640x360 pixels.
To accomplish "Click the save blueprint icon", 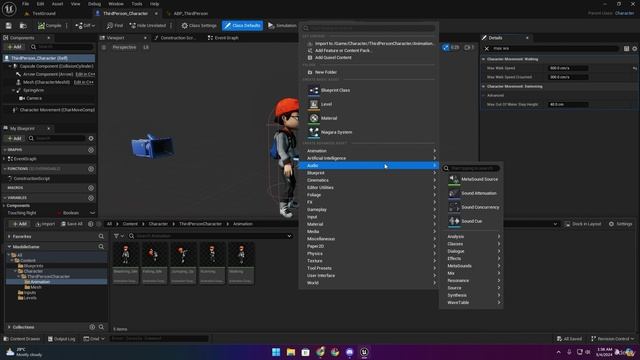I will click(x=9, y=26).
